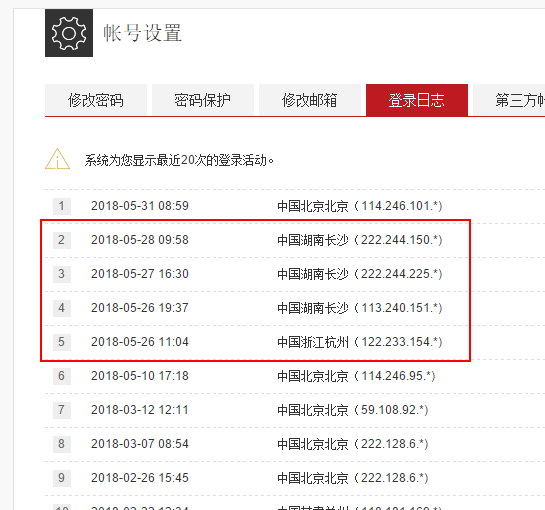Click the 2018-05-27 16:30 login time
The width and height of the screenshot is (545, 510).
(140, 274)
